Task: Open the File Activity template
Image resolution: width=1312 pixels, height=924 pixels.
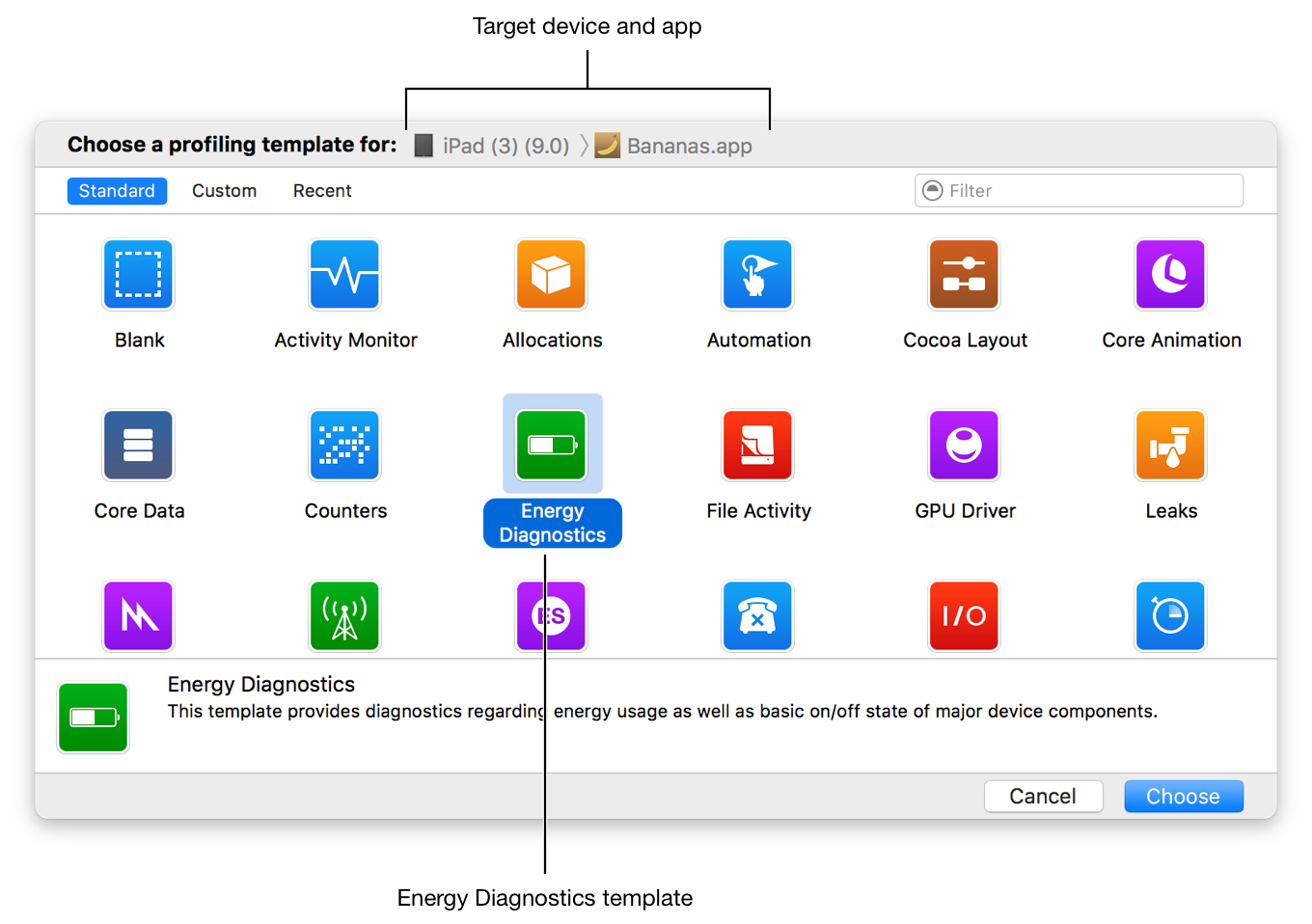Action: click(x=757, y=445)
